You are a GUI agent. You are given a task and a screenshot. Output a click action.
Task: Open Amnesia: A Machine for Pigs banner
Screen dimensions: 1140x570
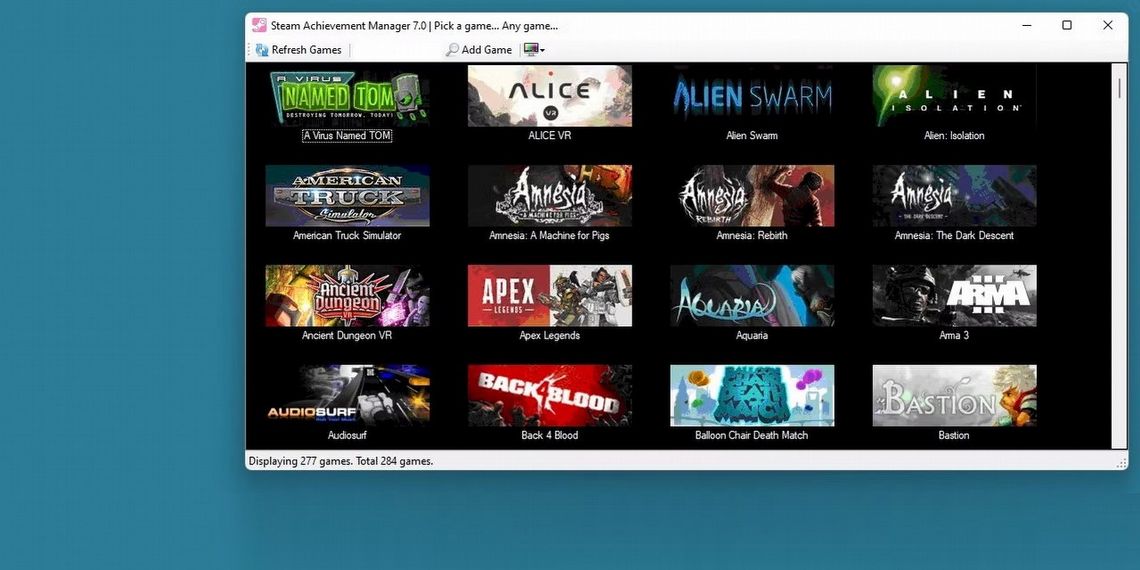point(550,196)
